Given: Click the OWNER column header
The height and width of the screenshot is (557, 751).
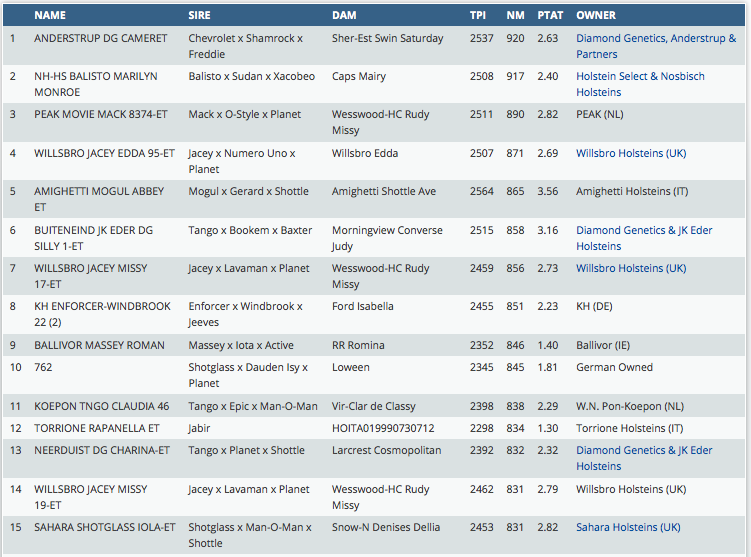Looking at the screenshot, I should 596,15.
